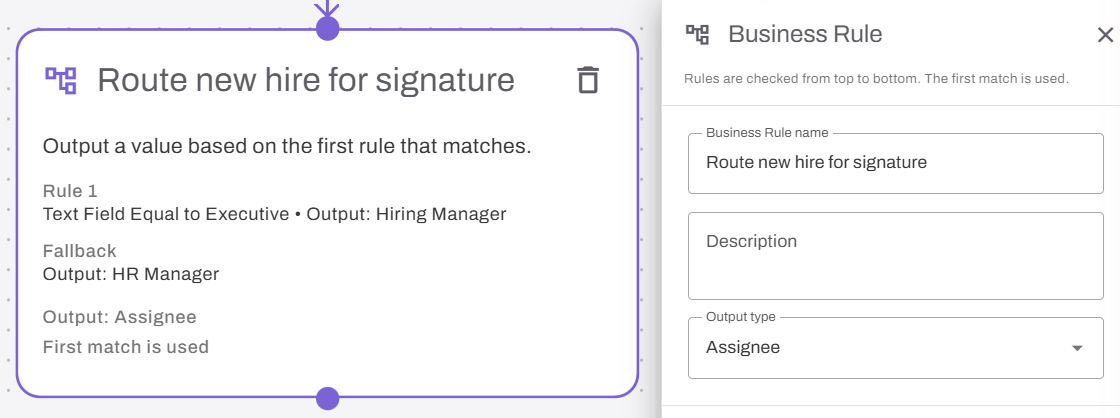Select the top connector dot on the node
1120x418 pixels.
pos(327,29)
